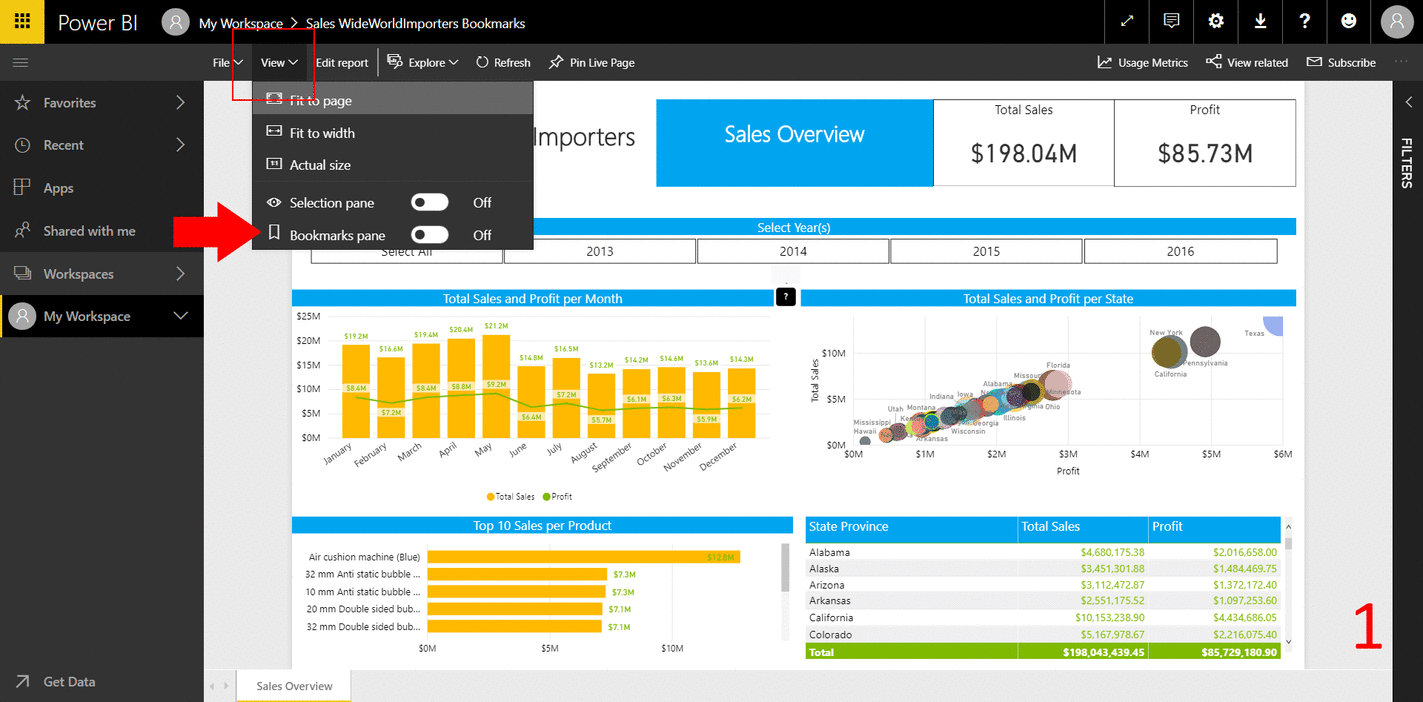Click Edit report
Viewport: 1423px width, 702px height.
pyautogui.click(x=341, y=62)
